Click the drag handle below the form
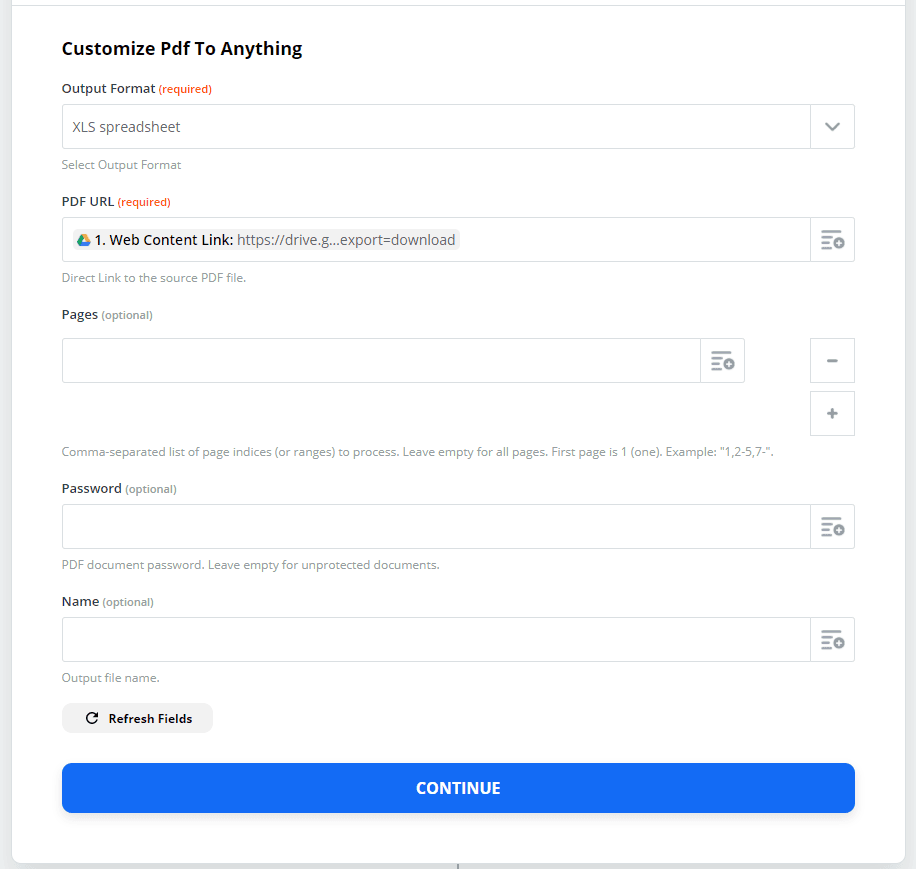This screenshot has width=916, height=869. [458, 866]
